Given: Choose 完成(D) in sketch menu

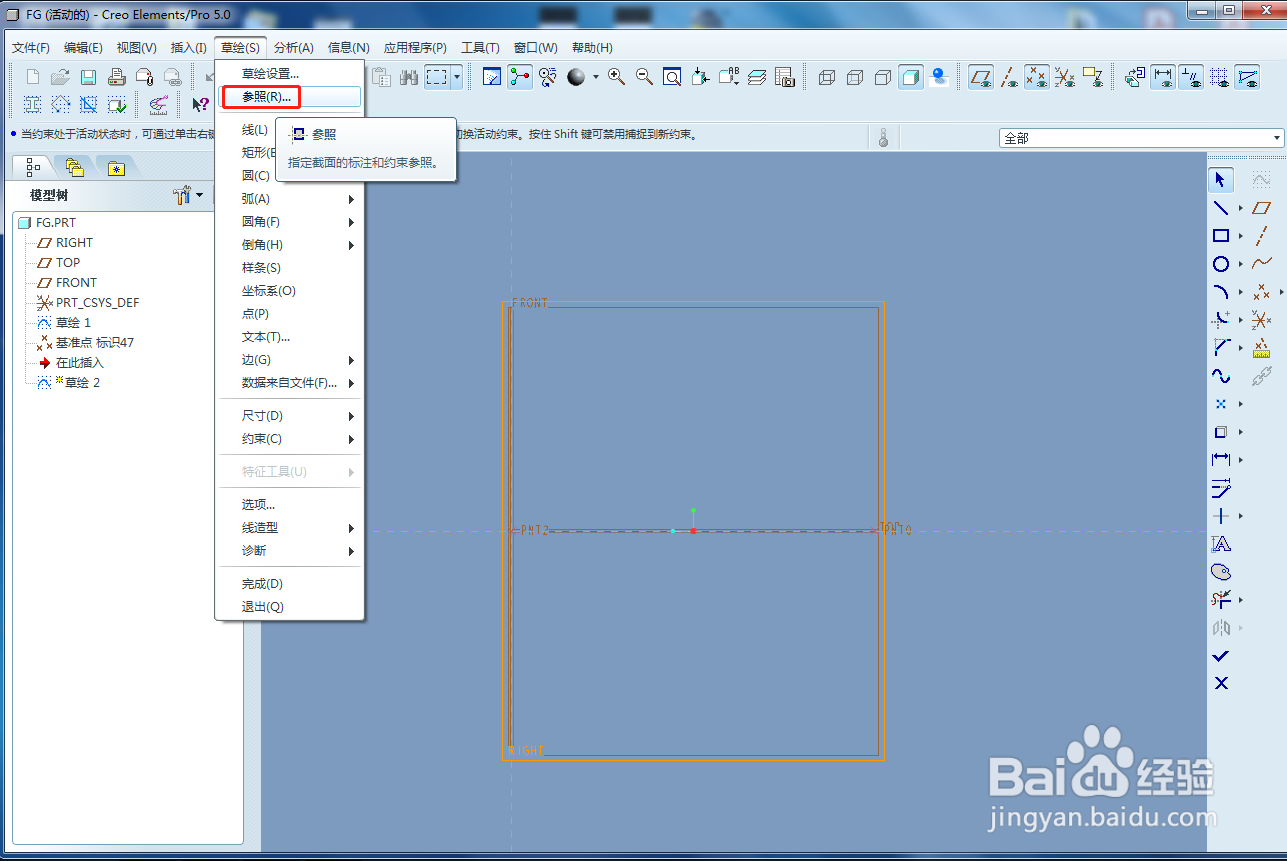Looking at the screenshot, I should click(x=290, y=584).
